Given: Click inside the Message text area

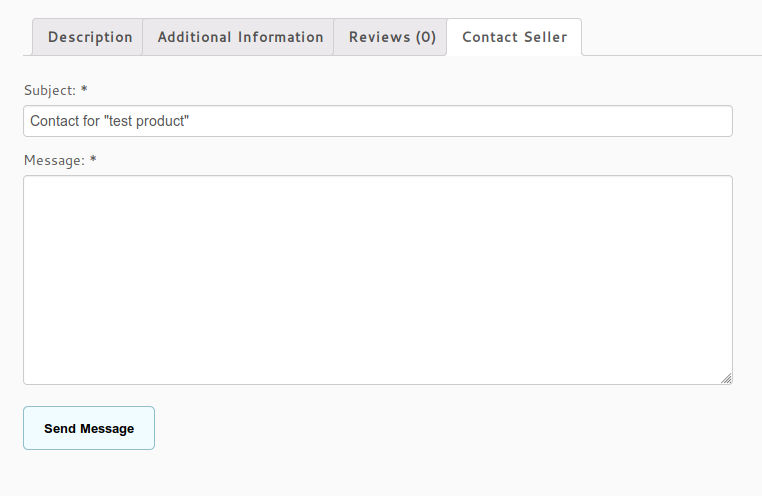Looking at the screenshot, I should coord(378,280).
